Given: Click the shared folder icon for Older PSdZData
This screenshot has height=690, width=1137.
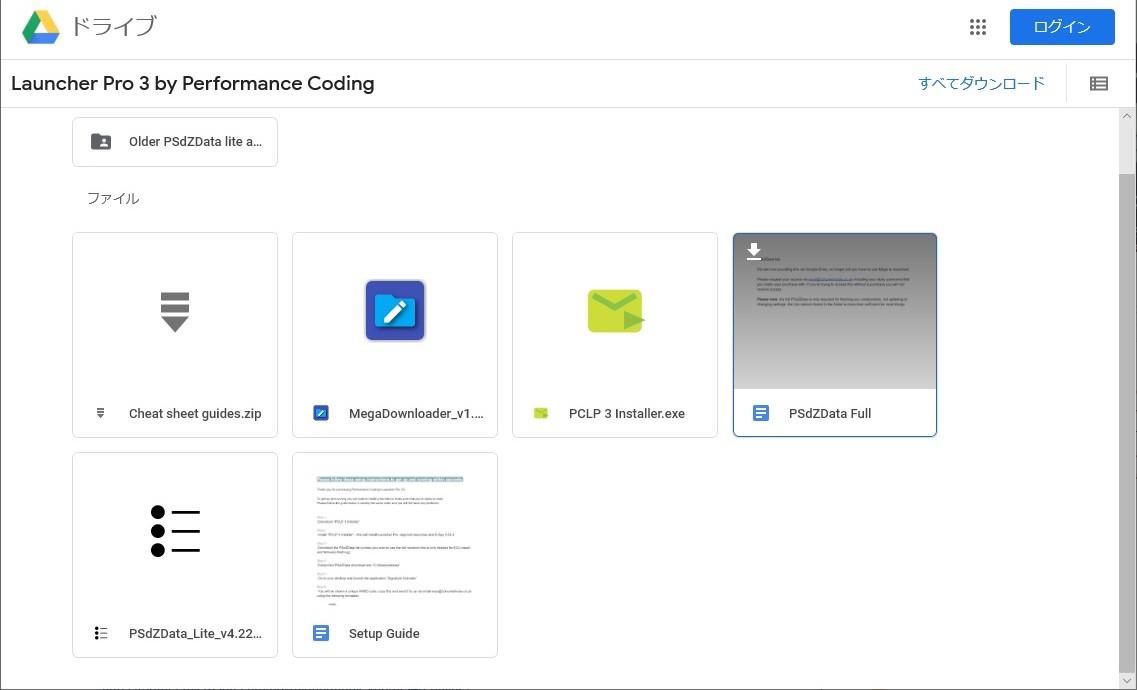Looking at the screenshot, I should [101, 141].
